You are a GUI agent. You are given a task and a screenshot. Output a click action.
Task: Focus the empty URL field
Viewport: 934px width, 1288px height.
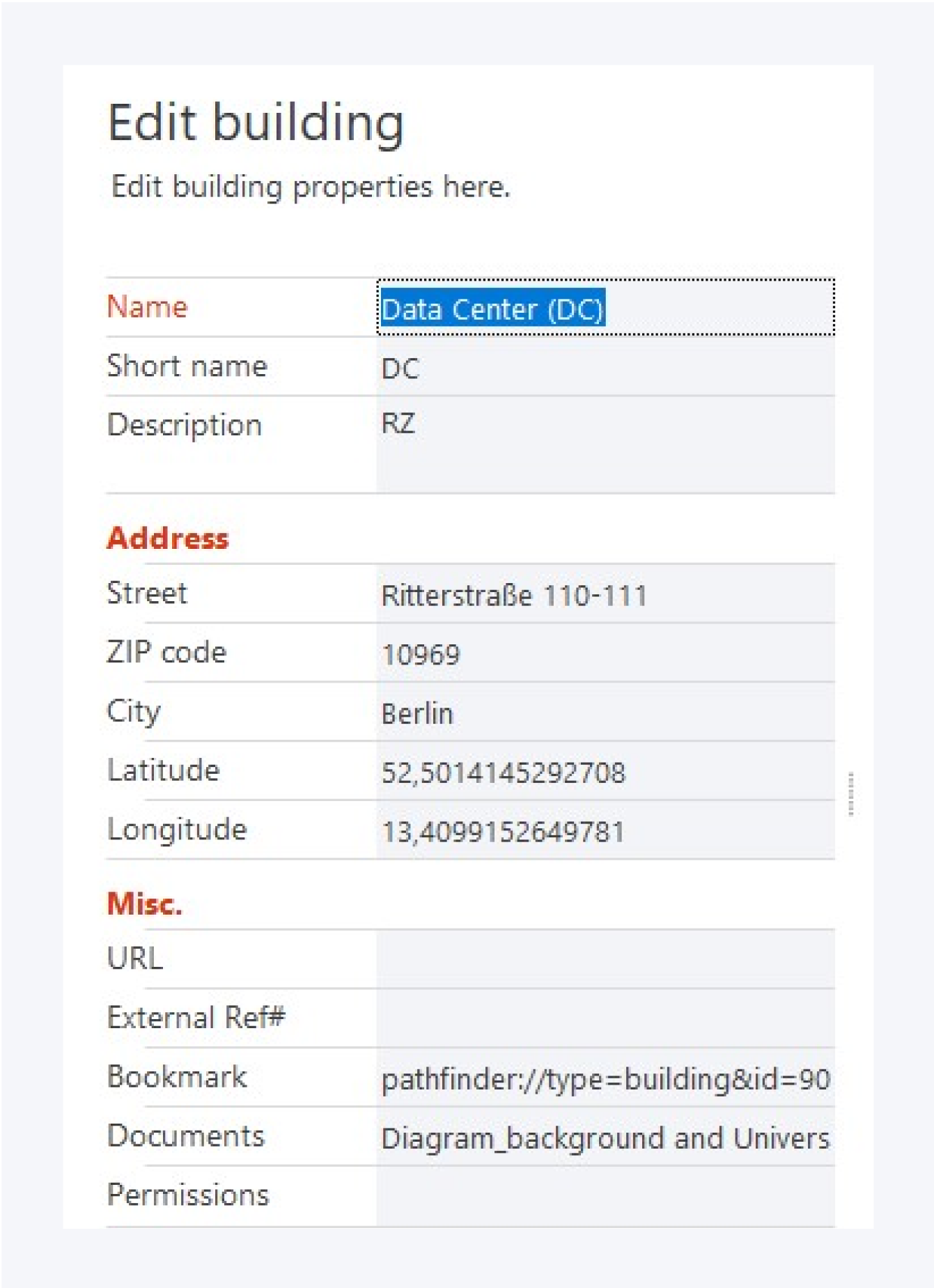(x=605, y=959)
